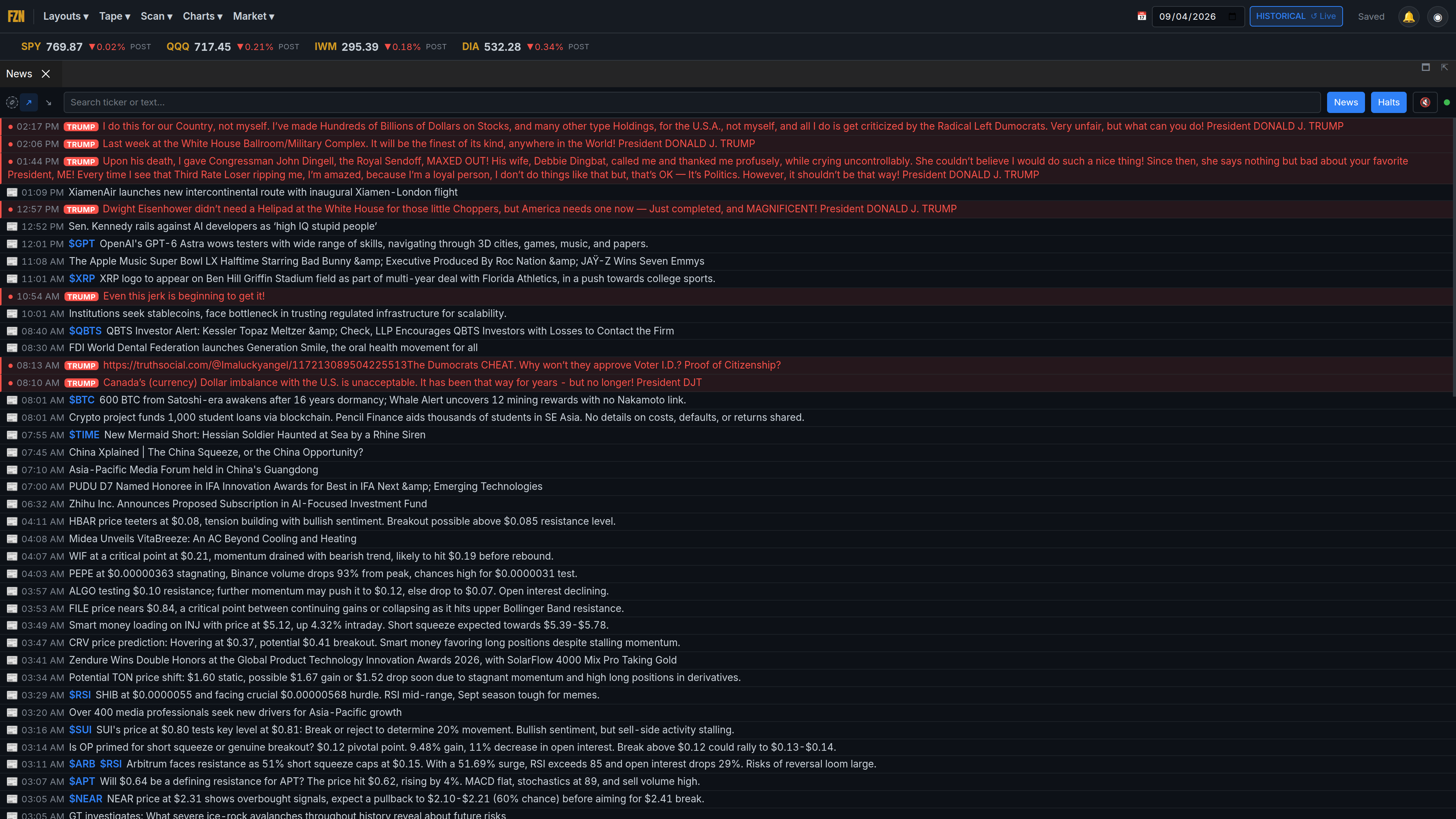Open the Market dropdown menu
The height and width of the screenshot is (819, 1456).
(x=253, y=16)
